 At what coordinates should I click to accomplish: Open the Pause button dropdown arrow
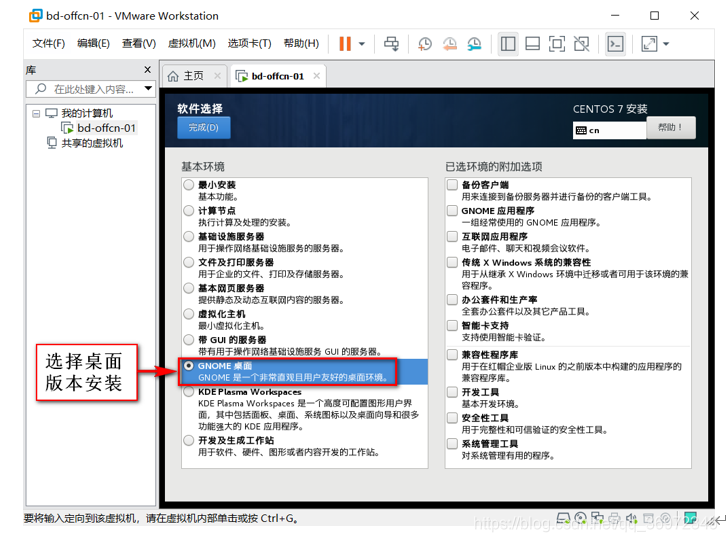click(x=362, y=44)
